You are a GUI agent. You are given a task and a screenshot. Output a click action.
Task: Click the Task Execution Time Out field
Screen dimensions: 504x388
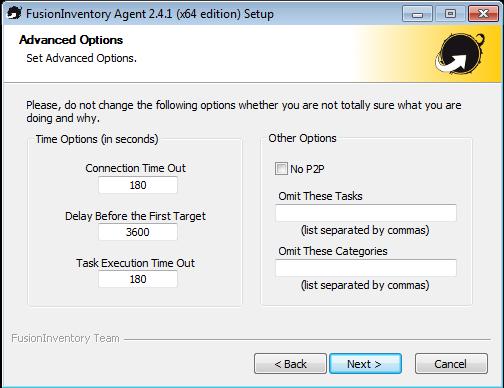tap(138, 279)
